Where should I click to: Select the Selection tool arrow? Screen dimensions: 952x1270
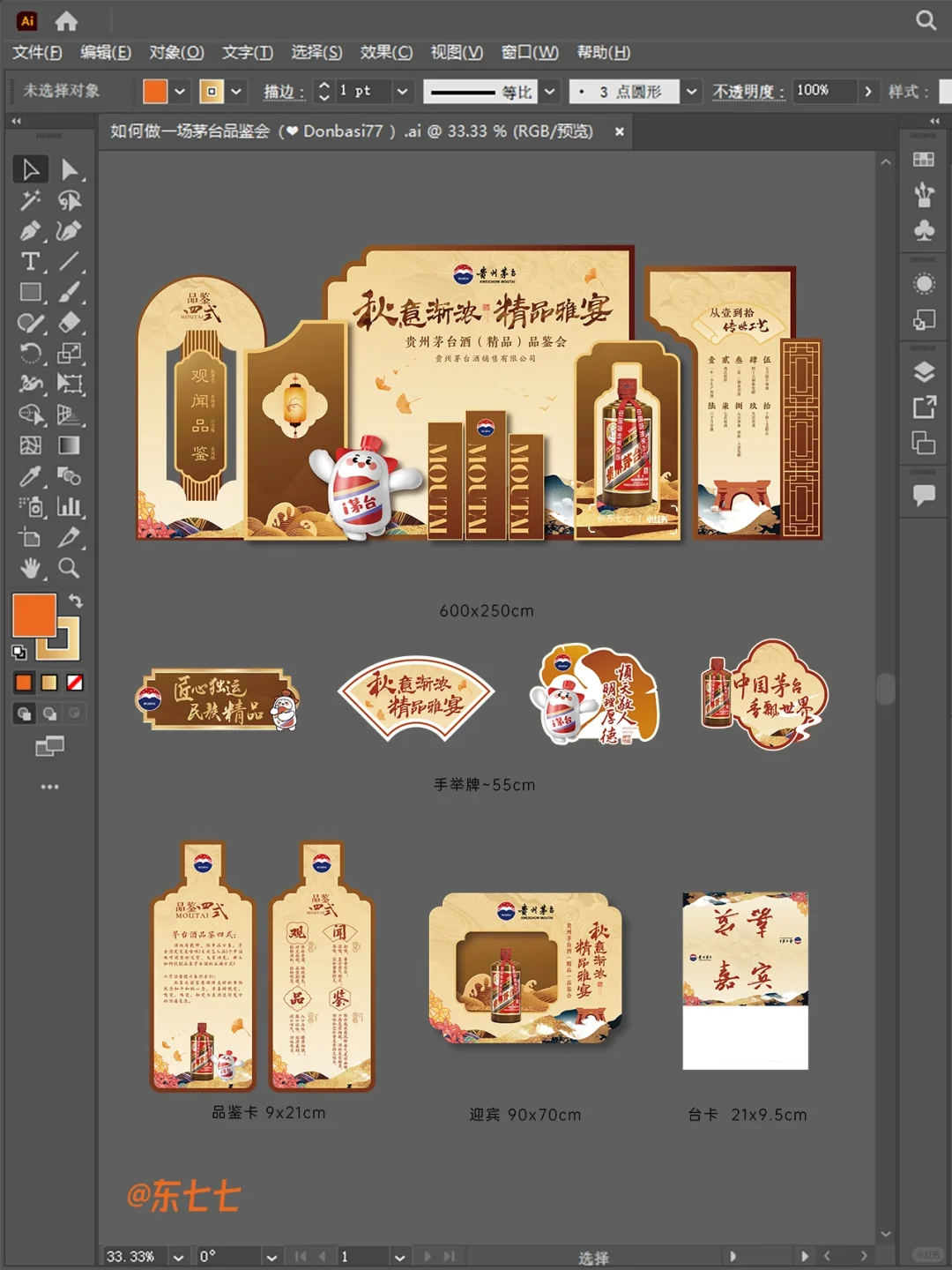30,168
